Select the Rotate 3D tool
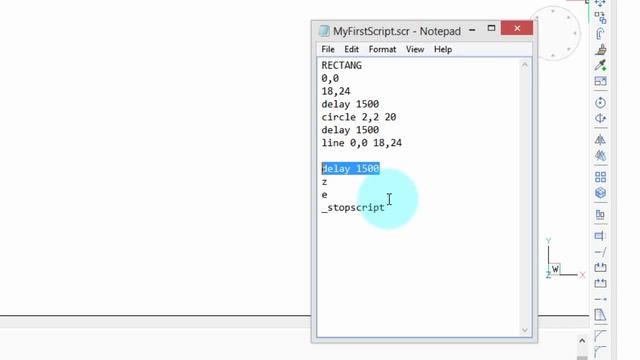 (x=600, y=118)
